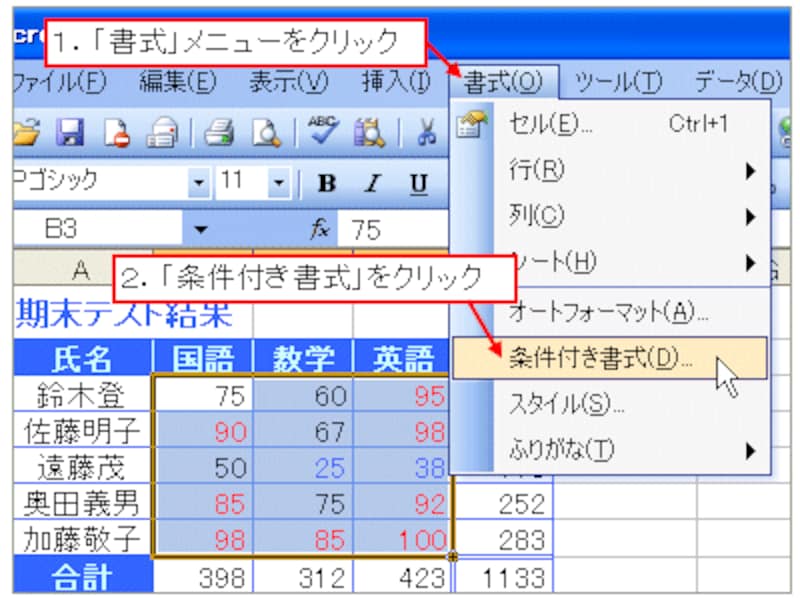Expand the シート(H) submenu arrow

(750, 263)
